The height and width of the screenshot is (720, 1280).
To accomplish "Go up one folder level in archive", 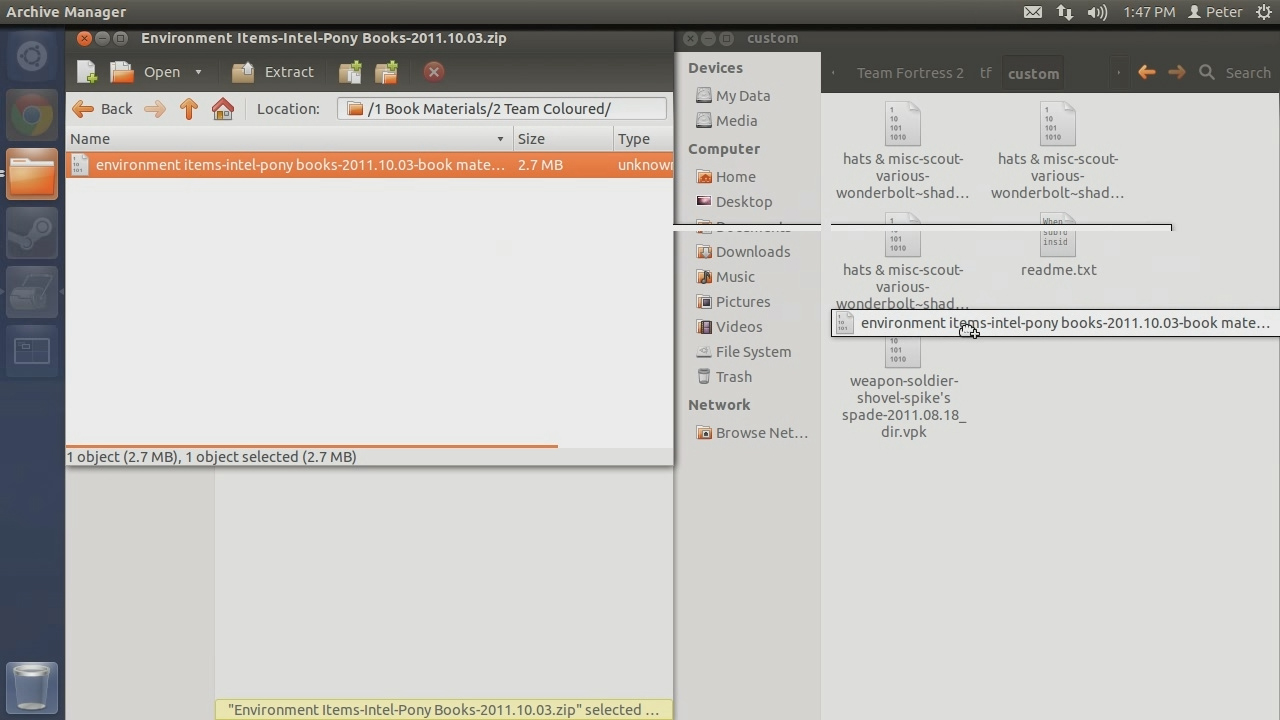I will [x=189, y=109].
